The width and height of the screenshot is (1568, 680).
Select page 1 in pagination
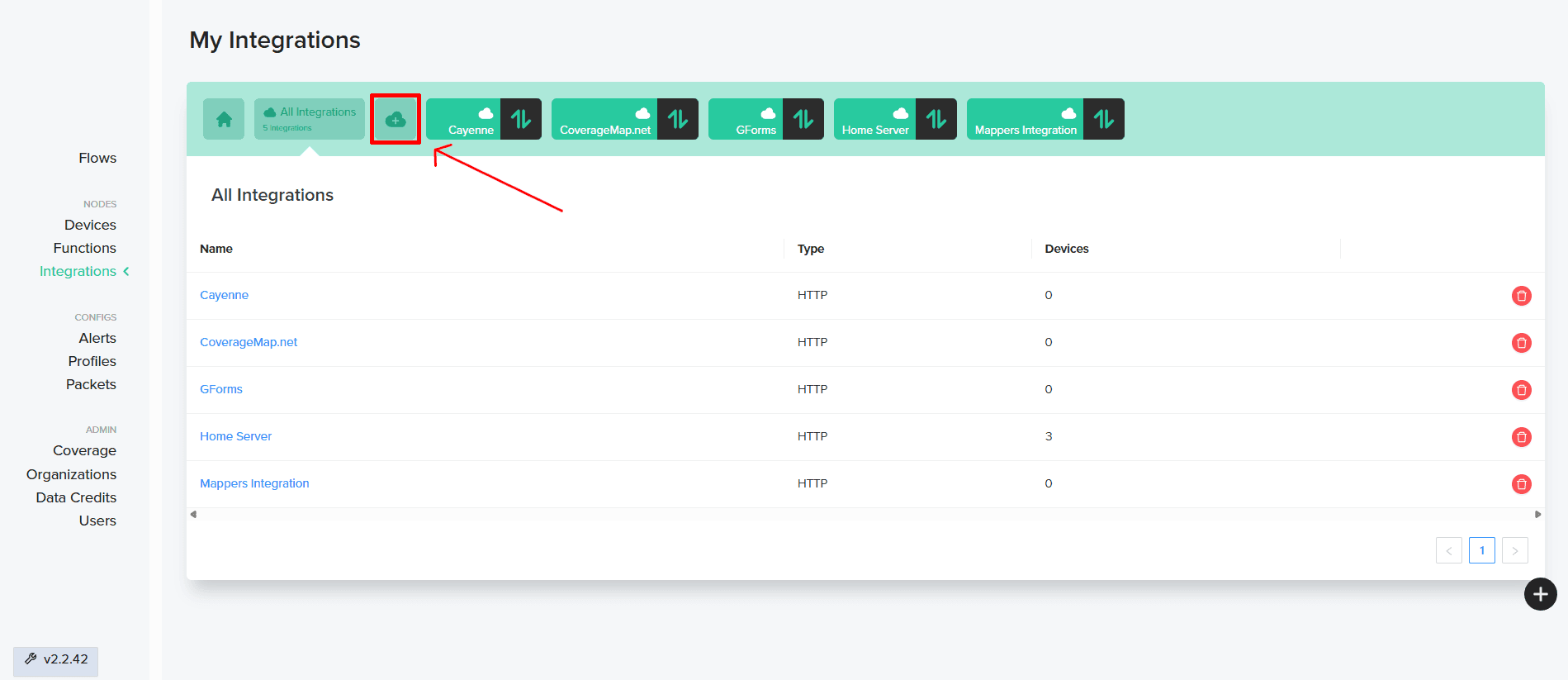coord(1482,550)
